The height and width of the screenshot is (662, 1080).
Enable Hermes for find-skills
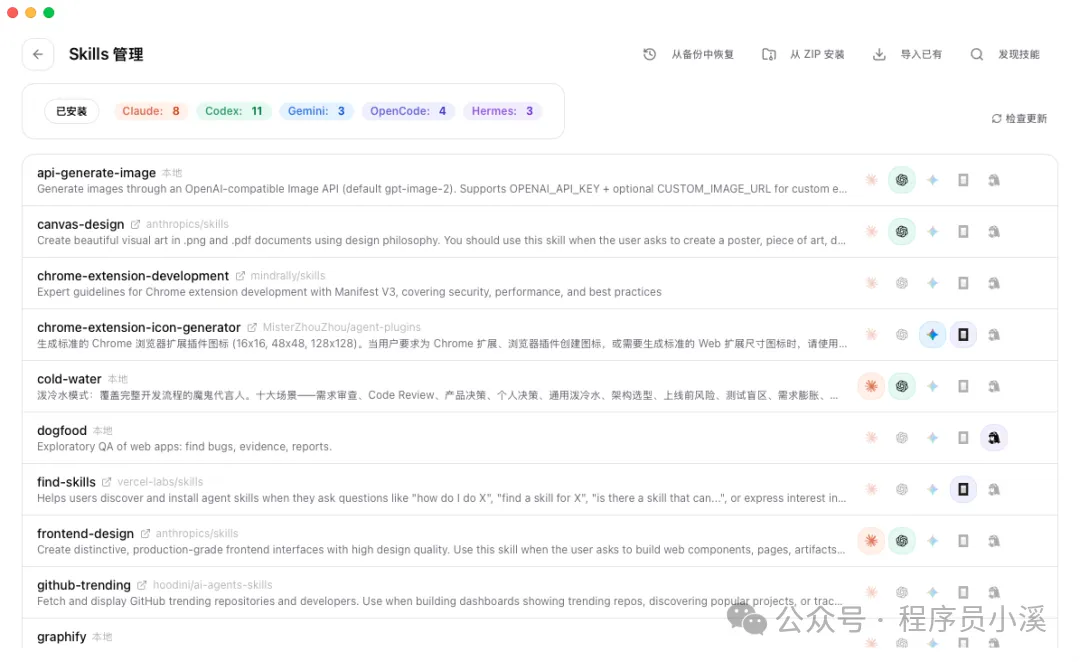pyautogui.click(x=994, y=490)
